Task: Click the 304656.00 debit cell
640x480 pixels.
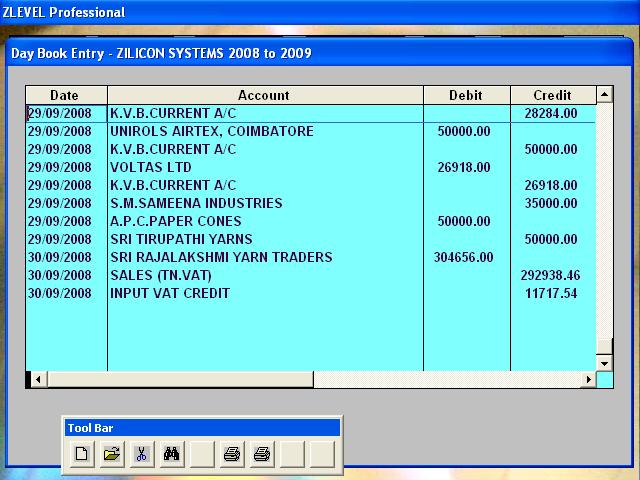Action: click(463, 257)
